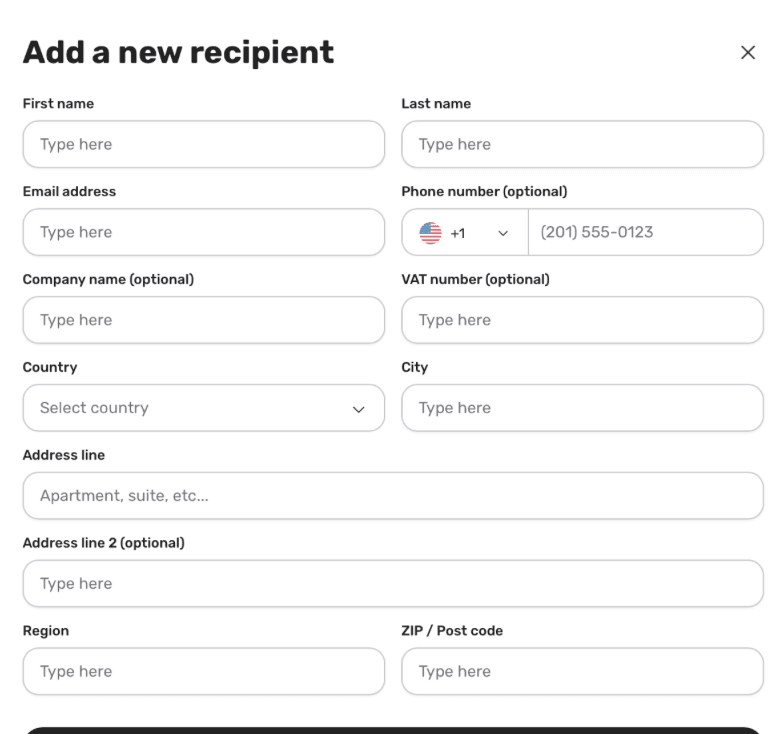784x734 pixels.
Task: Click the Phone number (optional) label
Action: click(484, 192)
